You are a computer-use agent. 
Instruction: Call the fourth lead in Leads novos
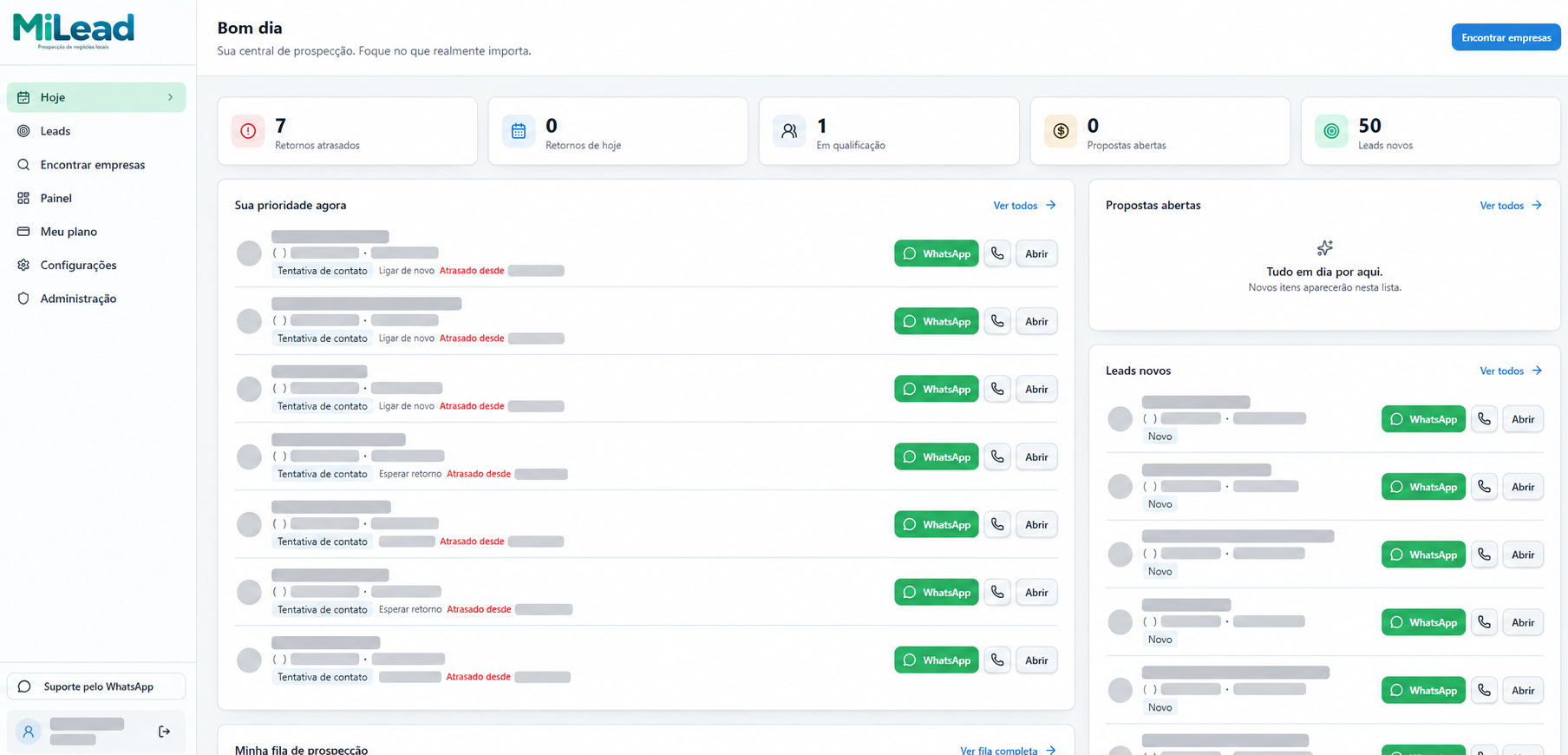(1484, 622)
